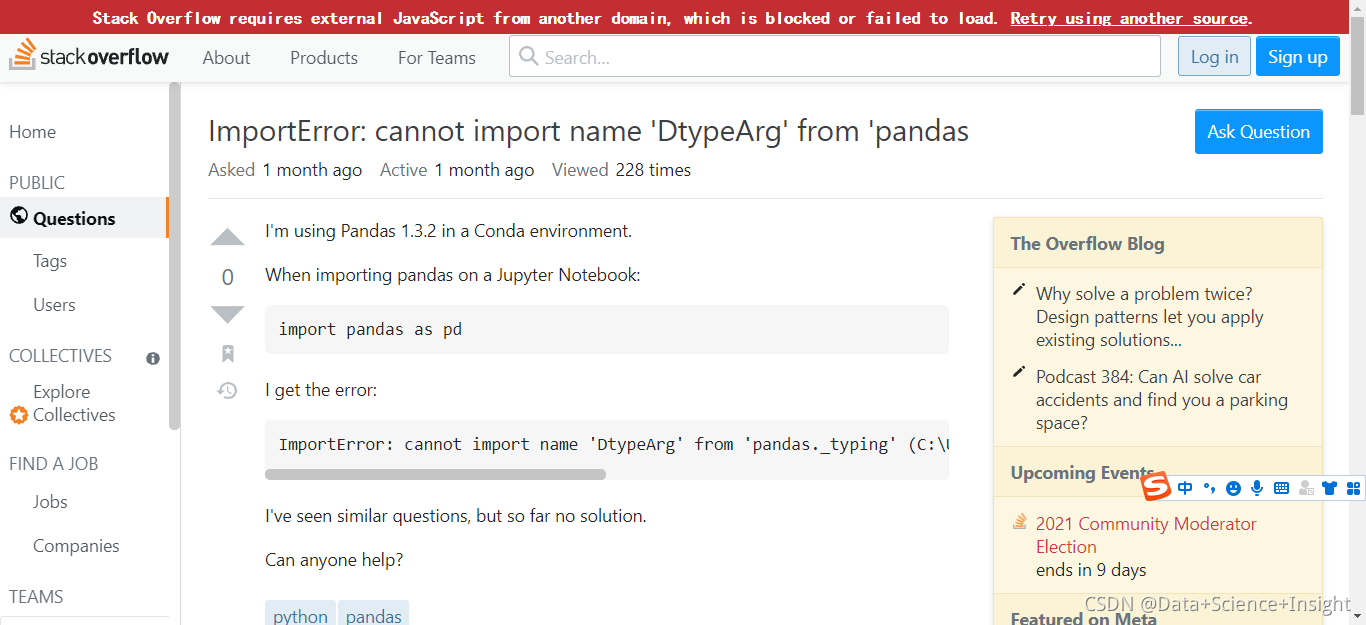The width and height of the screenshot is (1366, 625).
Task: Open the Products menu
Action: (x=323, y=58)
